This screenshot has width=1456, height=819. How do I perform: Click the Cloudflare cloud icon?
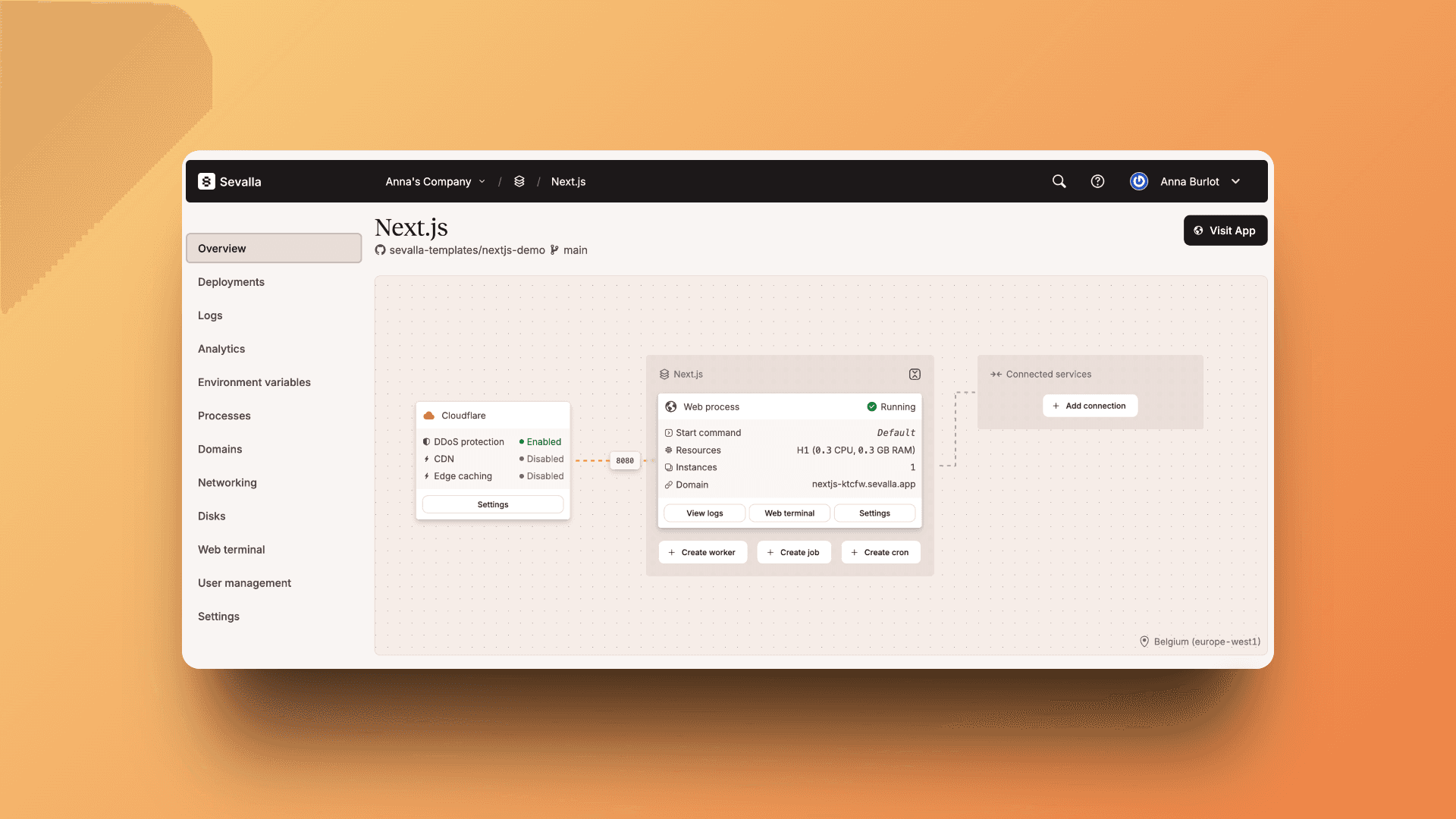[428, 416]
